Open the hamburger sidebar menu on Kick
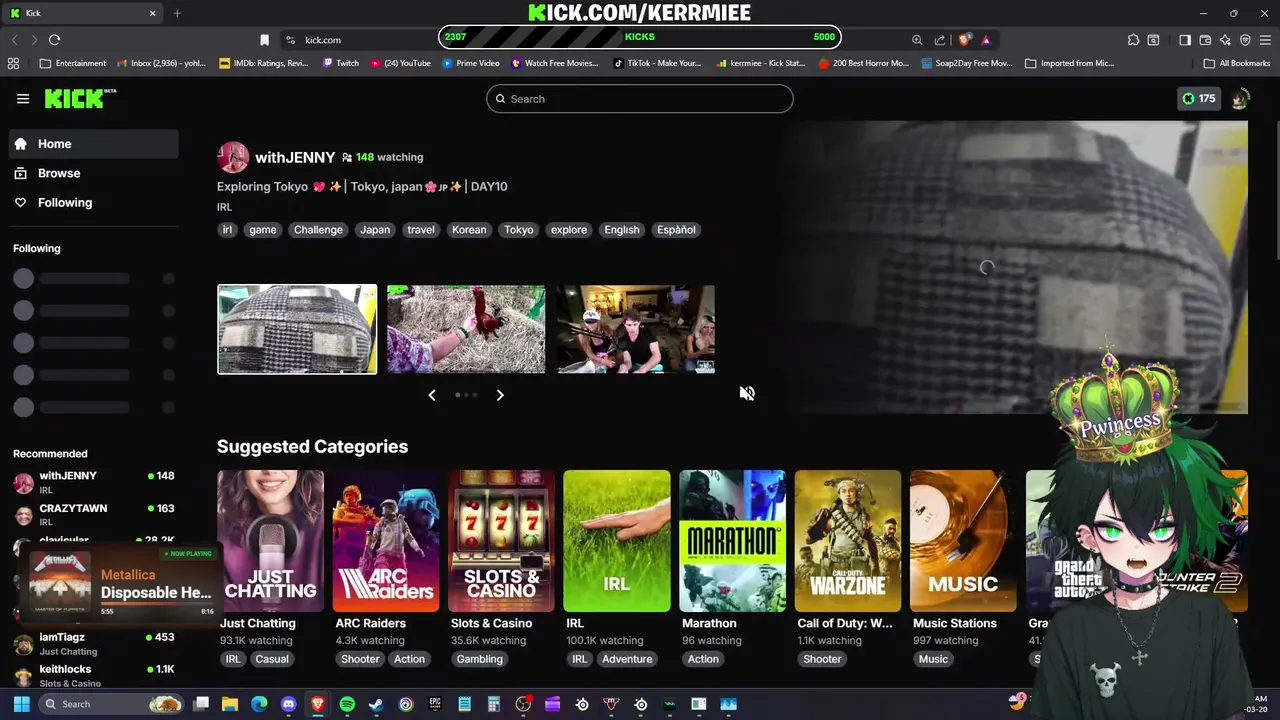 pos(23,98)
